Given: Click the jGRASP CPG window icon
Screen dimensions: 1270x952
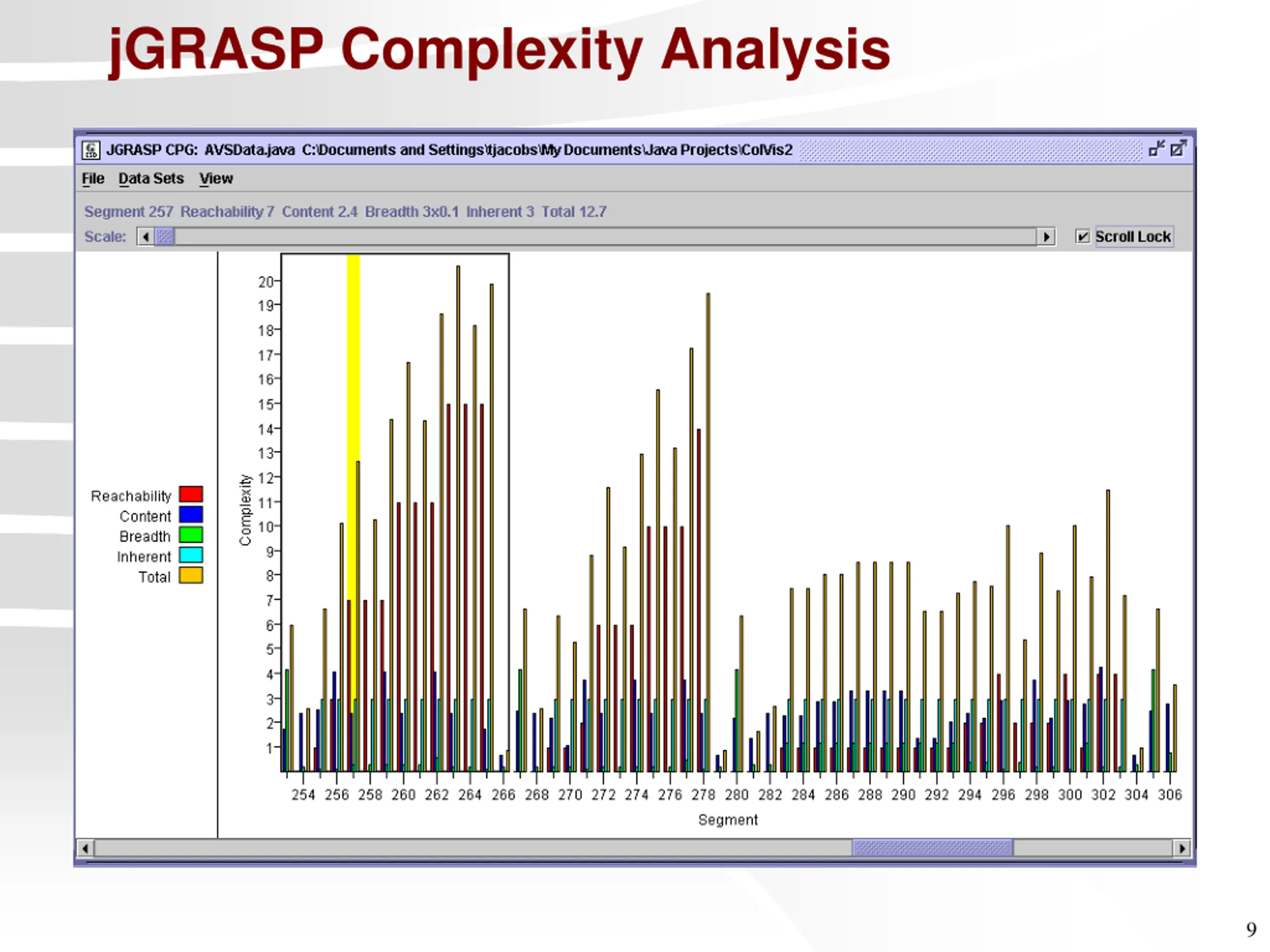Looking at the screenshot, I should (91, 150).
